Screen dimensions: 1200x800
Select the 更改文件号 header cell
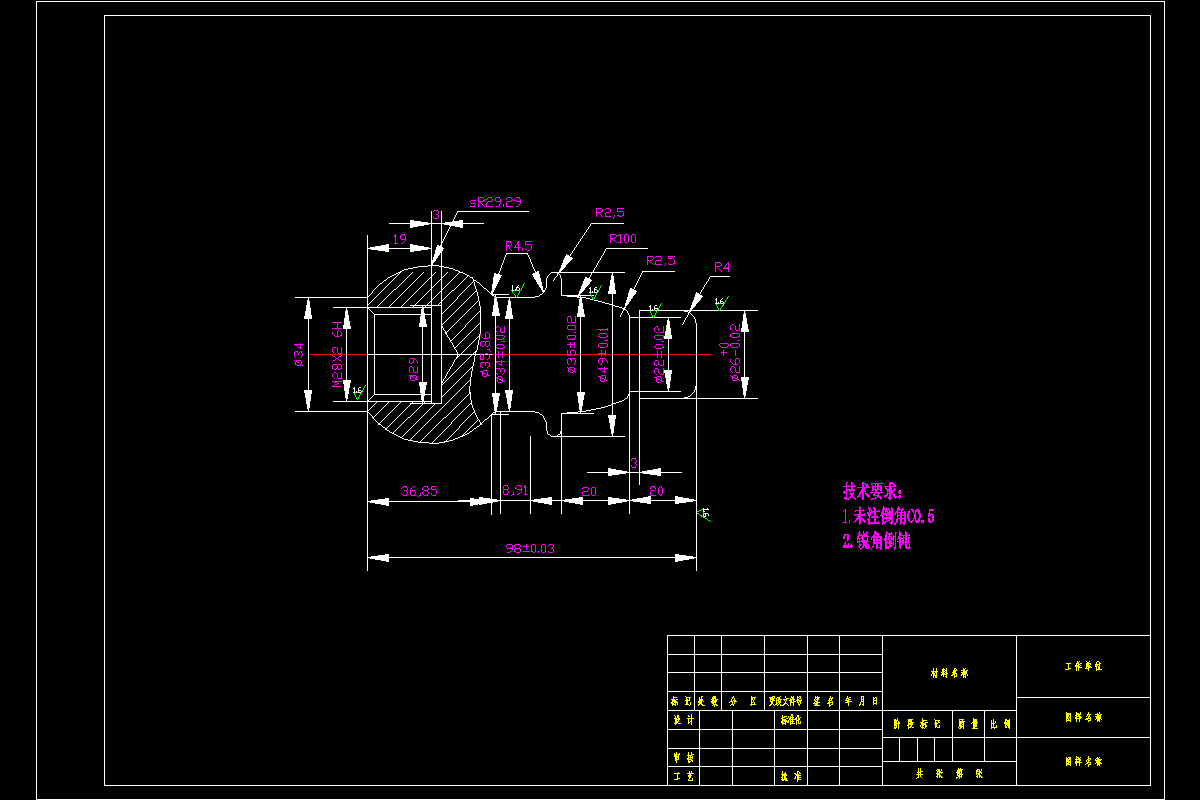[x=786, y=702]
